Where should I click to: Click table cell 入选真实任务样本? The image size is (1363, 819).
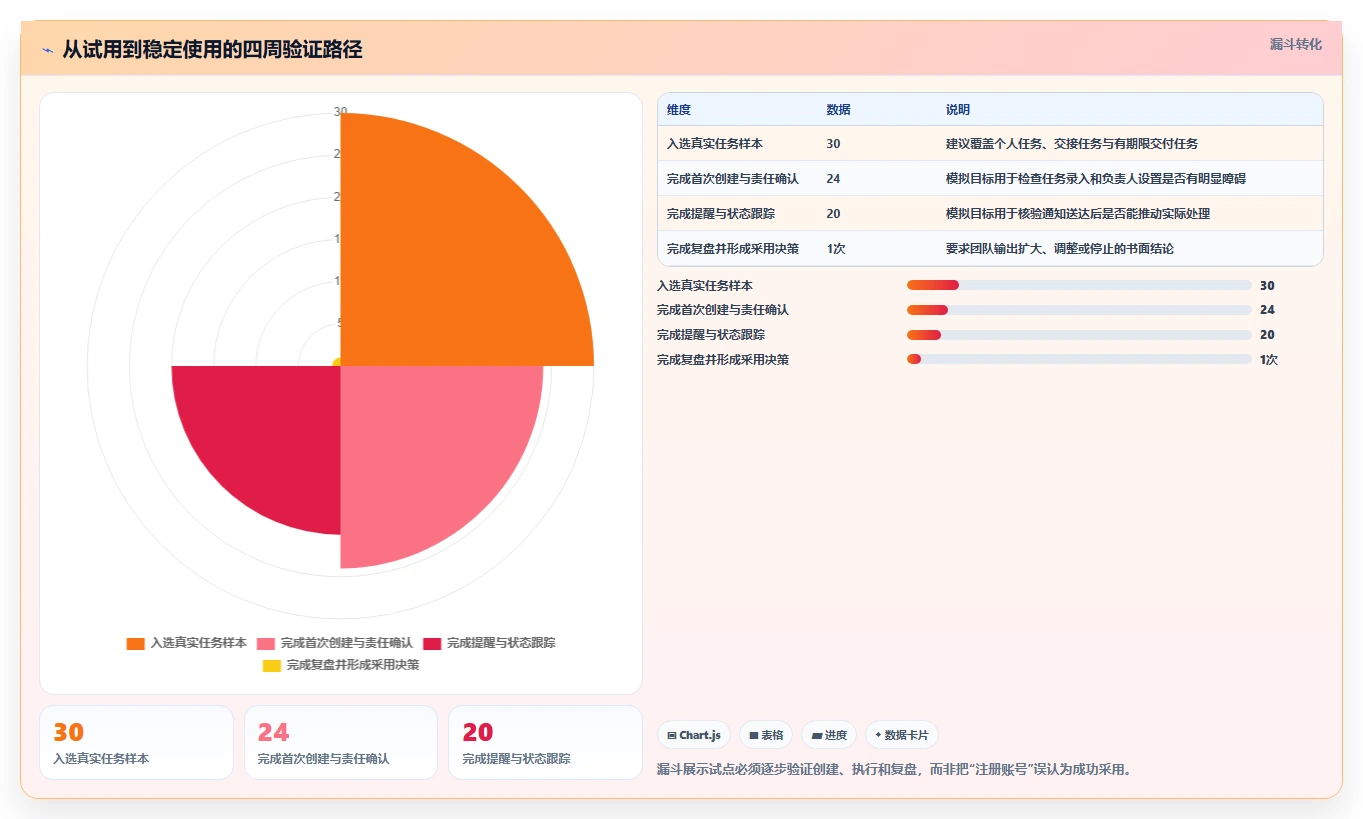pyautogui.click(x=715, y=144)
